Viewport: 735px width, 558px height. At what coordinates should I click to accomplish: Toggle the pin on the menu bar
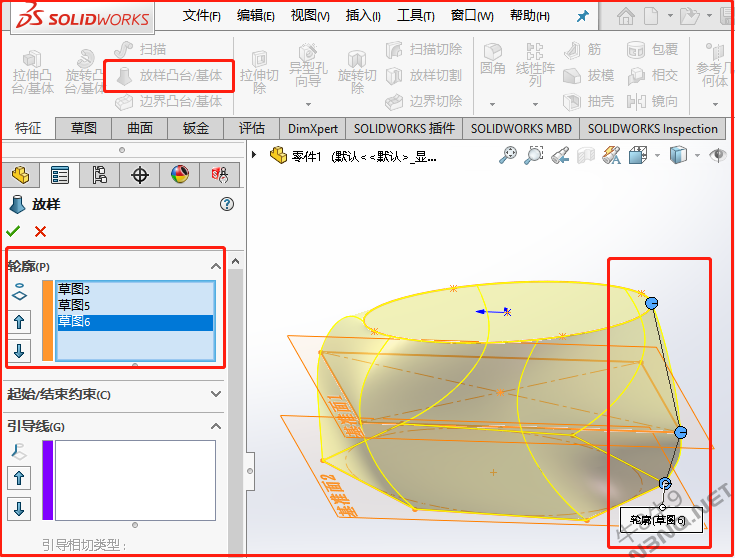pos(583,16)
